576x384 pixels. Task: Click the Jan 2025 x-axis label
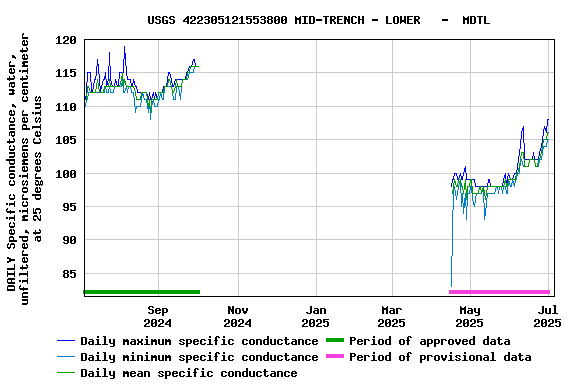pos(316,317)
